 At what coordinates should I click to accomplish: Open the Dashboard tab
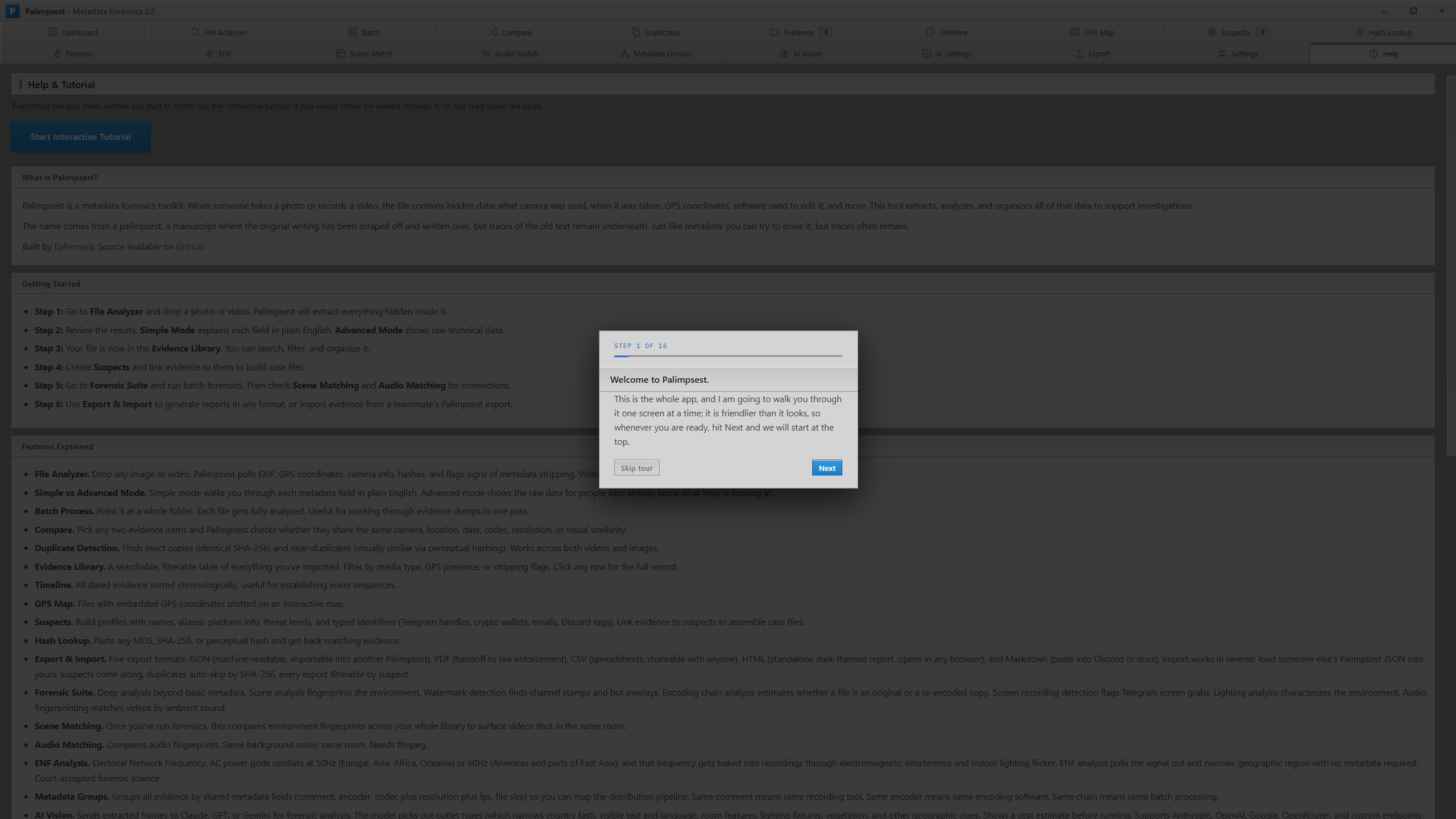73,32
